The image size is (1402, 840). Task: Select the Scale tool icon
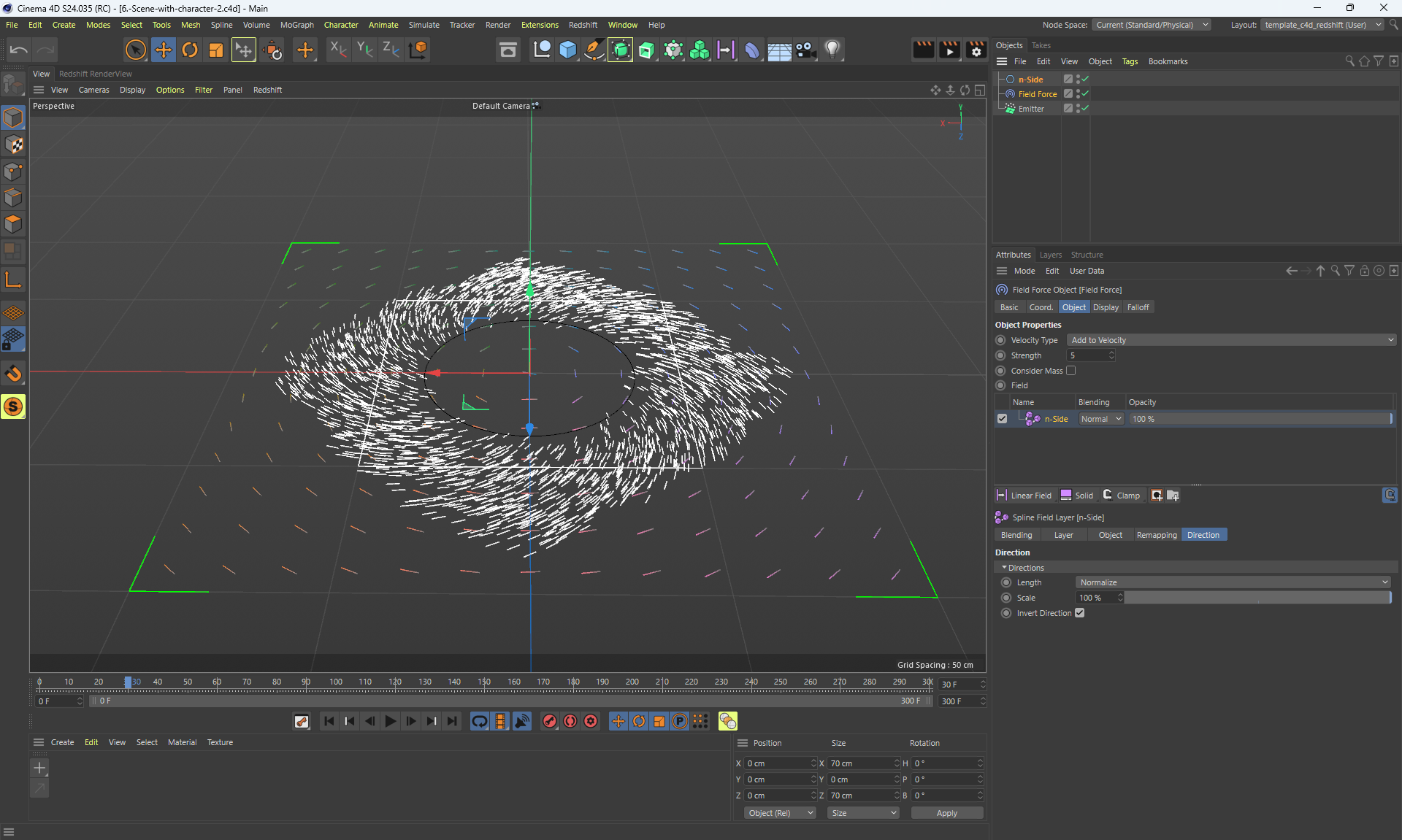[x=216, y=50]
